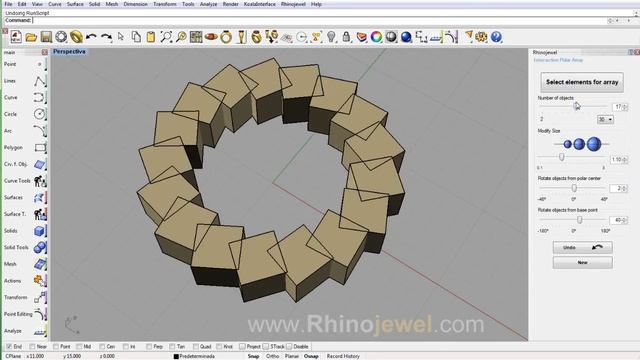Save the file with the floppy disk icon
Viewport: 640px width, 360px height.
[x=46, y=37]
